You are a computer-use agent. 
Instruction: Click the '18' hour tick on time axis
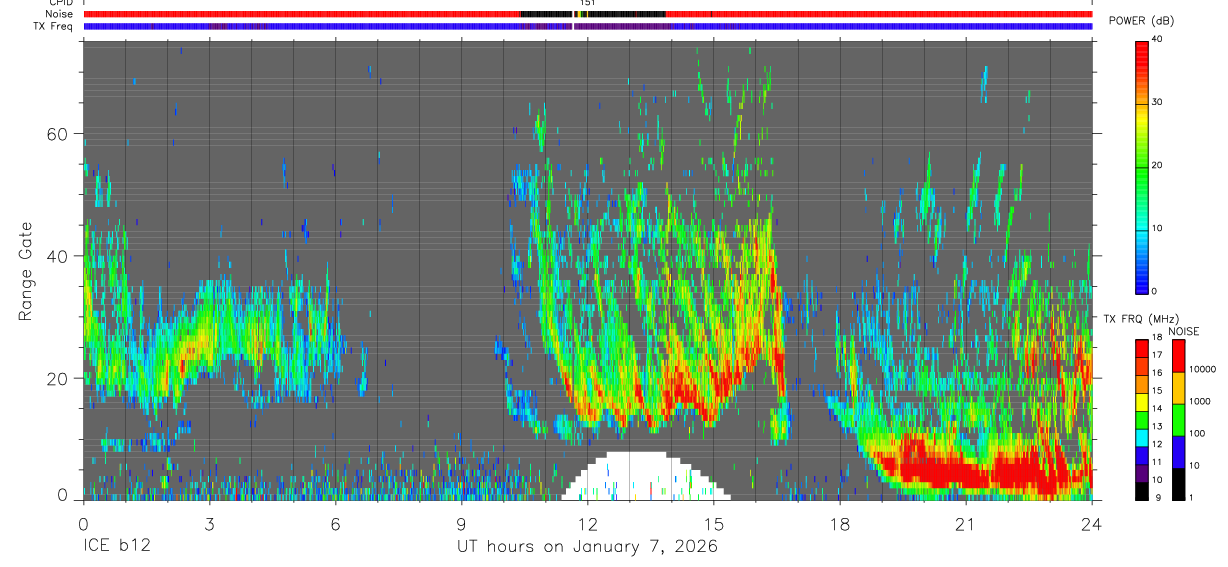[839, 523]
